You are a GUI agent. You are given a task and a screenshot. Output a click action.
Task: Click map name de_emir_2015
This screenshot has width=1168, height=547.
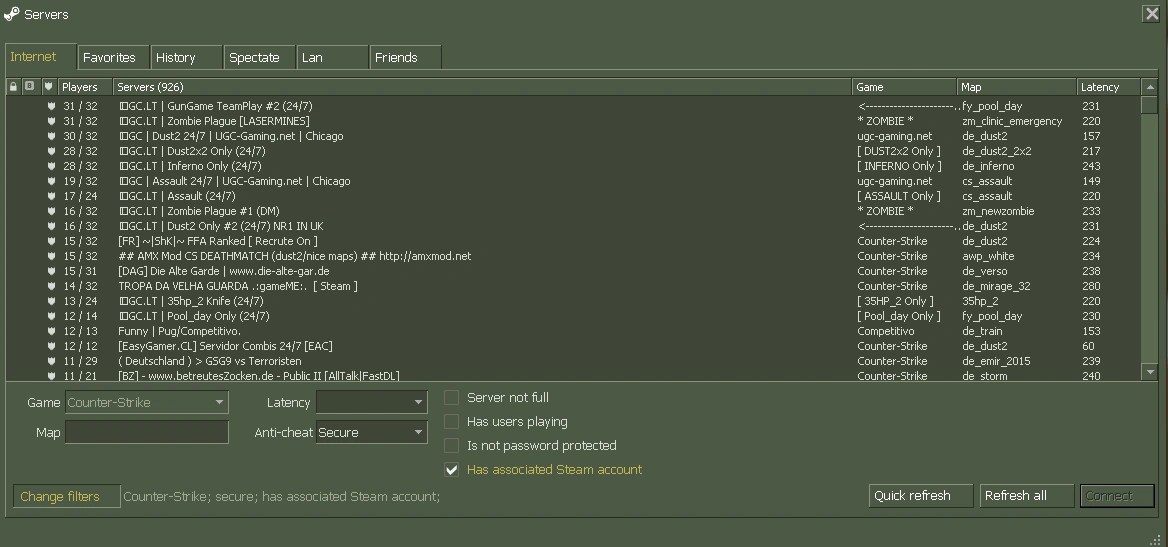click(x=996, y=361)
